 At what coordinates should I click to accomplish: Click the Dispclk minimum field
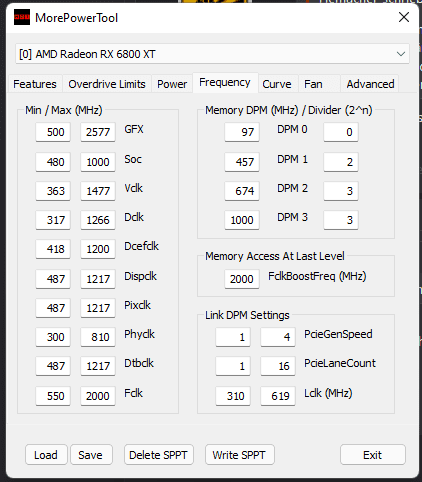pyautogui.click(x=53, y=279)
